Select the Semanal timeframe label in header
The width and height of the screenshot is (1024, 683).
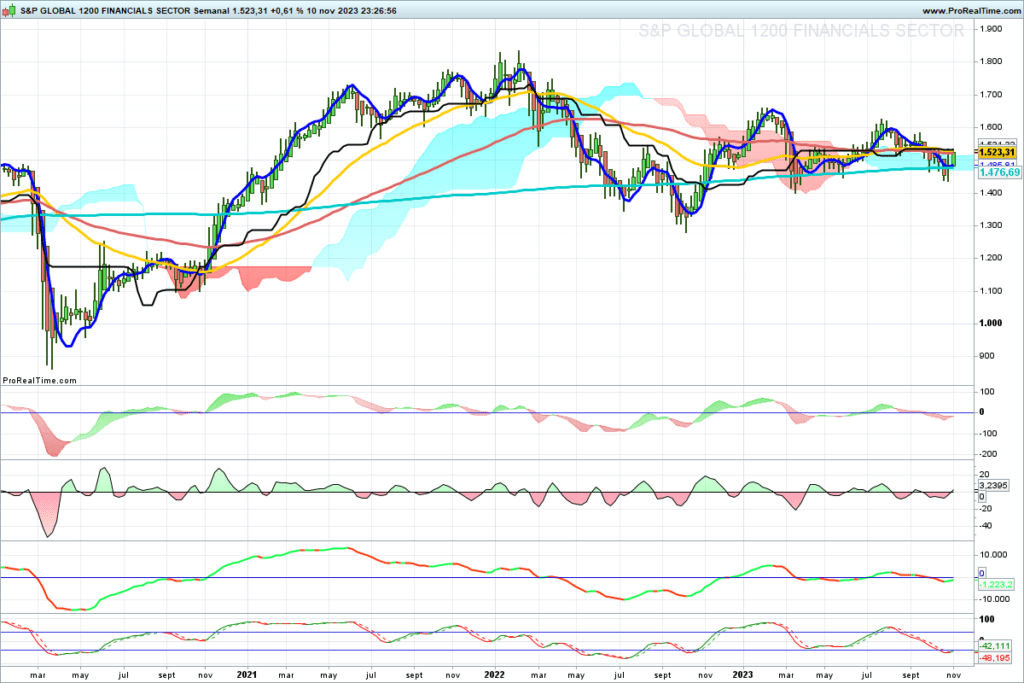click(212, 11)
